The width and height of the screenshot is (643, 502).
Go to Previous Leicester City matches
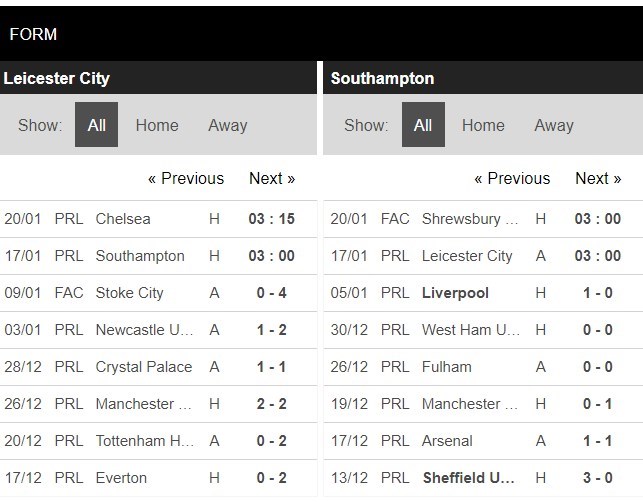pyautogui.click(x=186, y=178)
